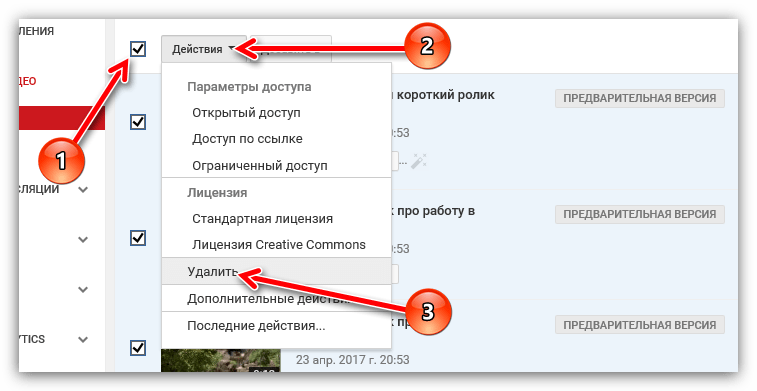757x391 pixels.
Task: Click Удалить in the actions menu
Action: [x=276, y=271]
